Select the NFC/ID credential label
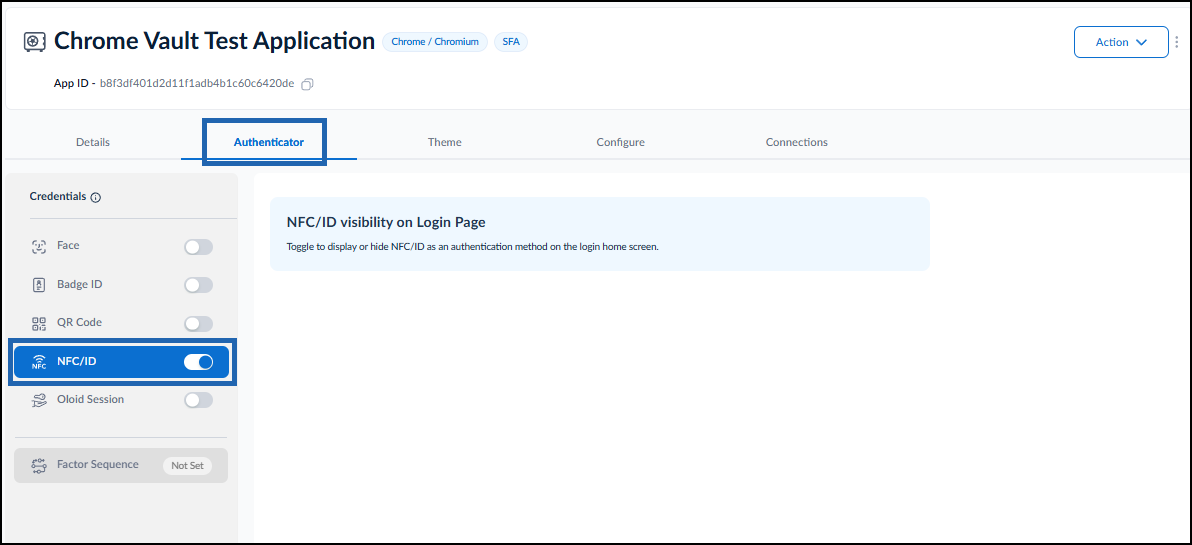The image size is (1192, 545). 77,361
